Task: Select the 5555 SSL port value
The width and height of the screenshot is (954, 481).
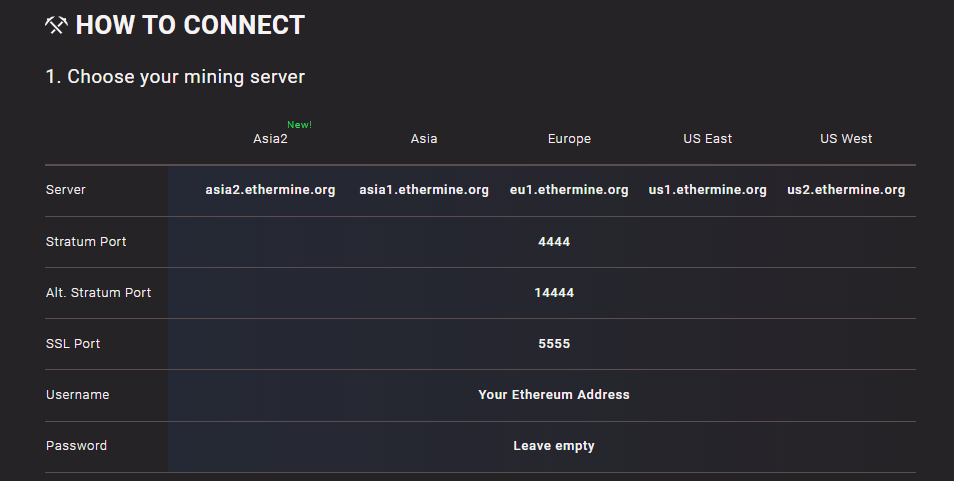Action: point(554,344)
